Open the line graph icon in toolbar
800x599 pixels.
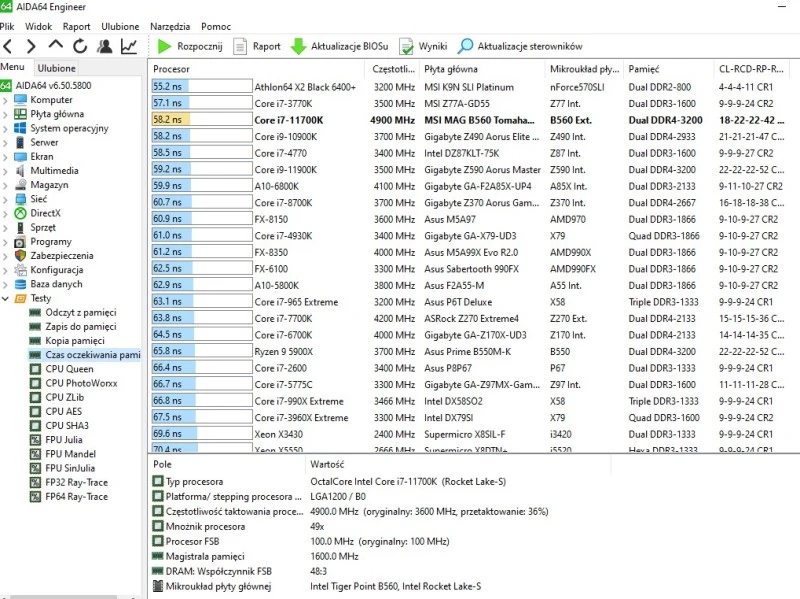129,46
